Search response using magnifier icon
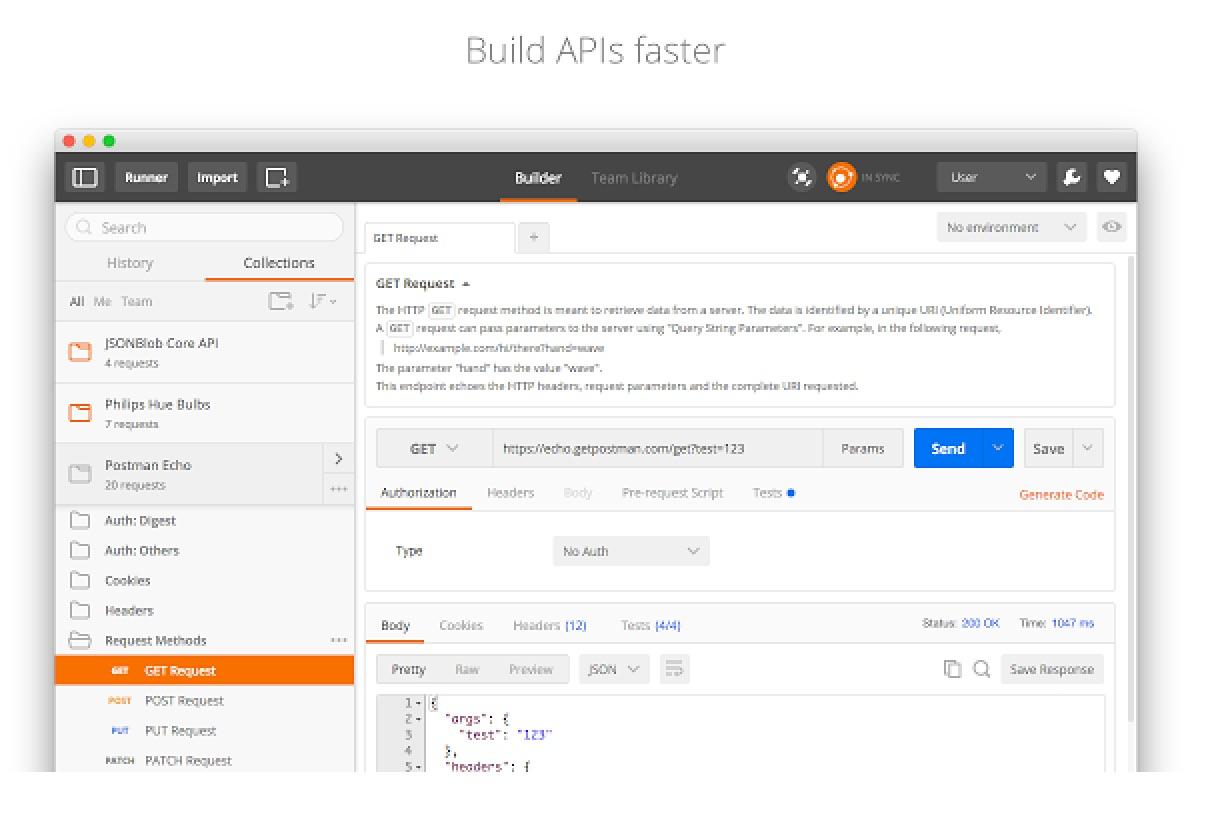 982,669
